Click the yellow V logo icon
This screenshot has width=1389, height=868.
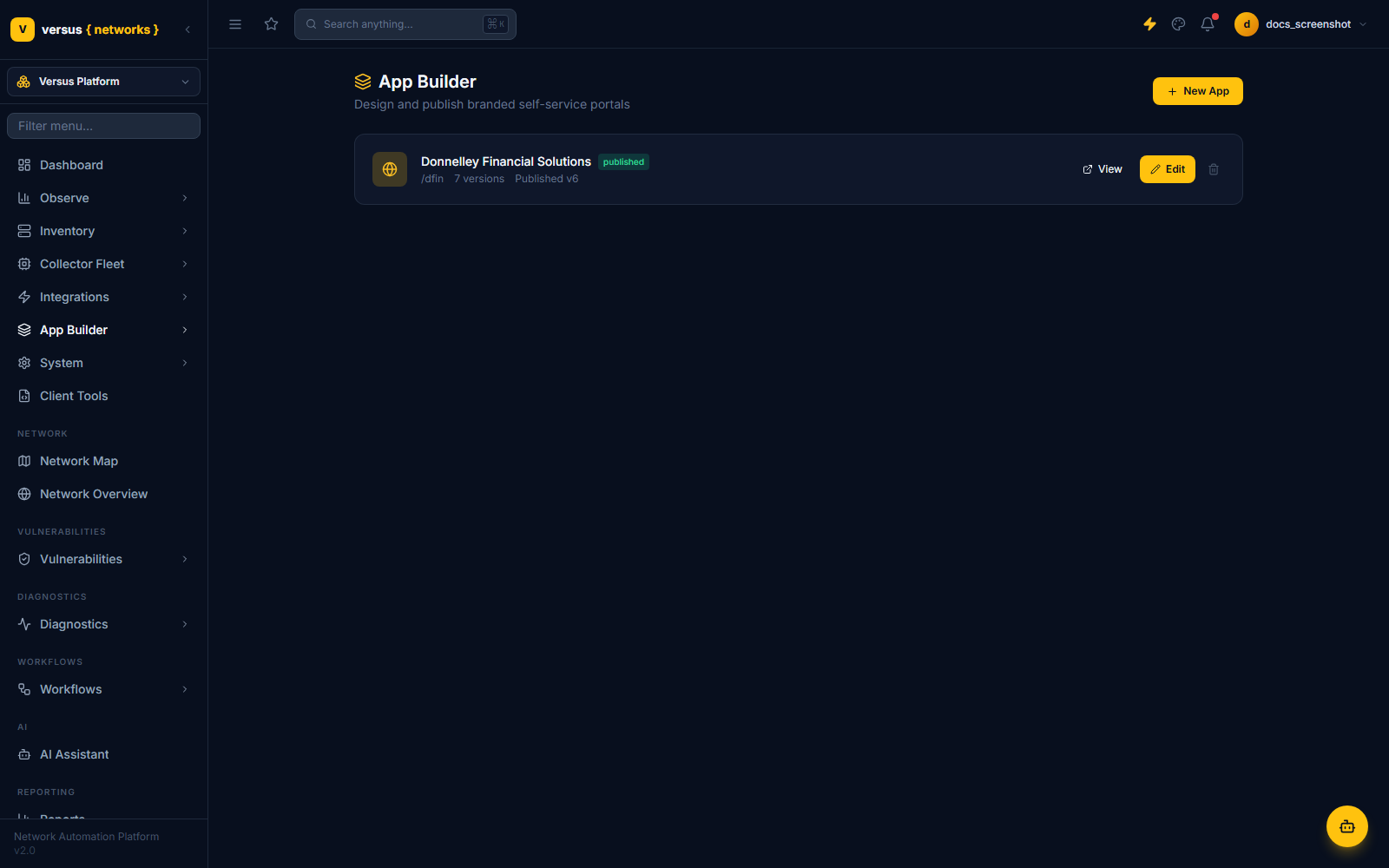pos(23,30)
